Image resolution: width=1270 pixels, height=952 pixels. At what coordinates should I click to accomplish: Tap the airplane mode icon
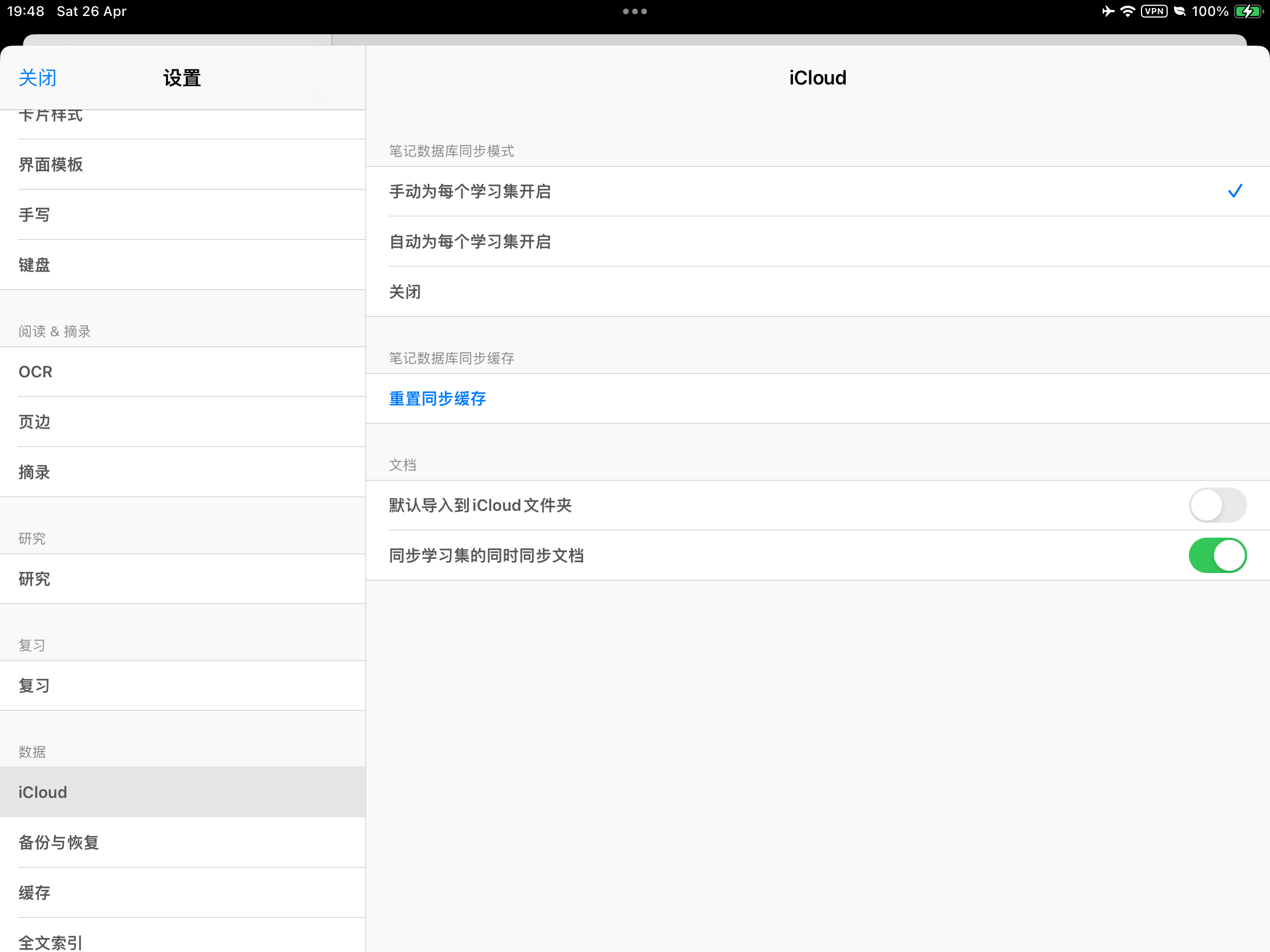pyautogui.click(x=1107, y=11)
